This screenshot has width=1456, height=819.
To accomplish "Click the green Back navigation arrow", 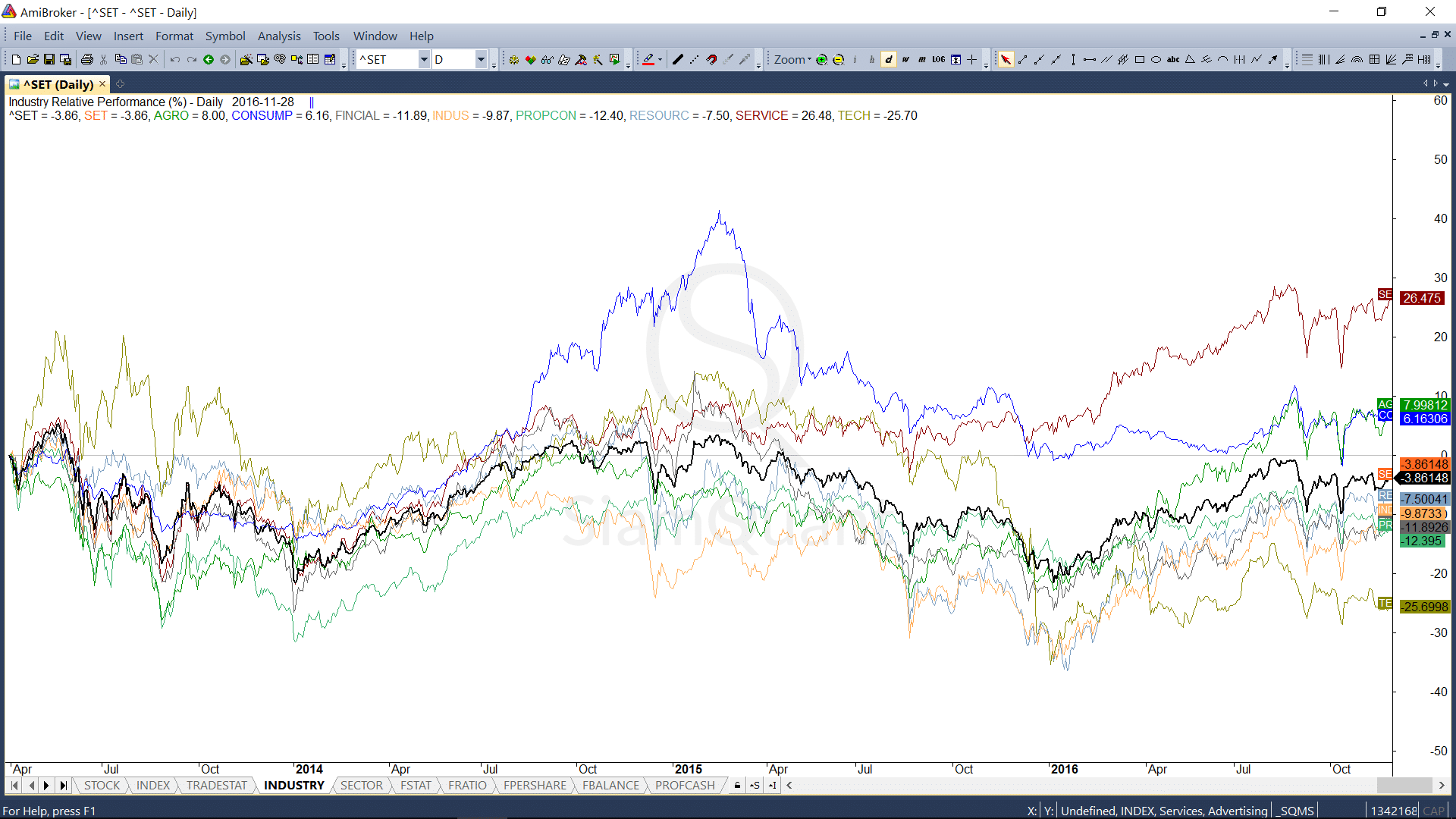I will coord(209,59).
